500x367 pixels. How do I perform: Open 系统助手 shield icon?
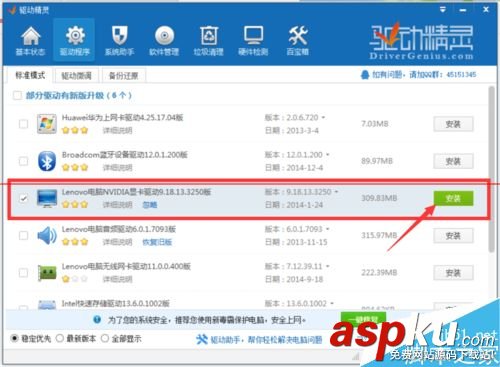point(119,35)
